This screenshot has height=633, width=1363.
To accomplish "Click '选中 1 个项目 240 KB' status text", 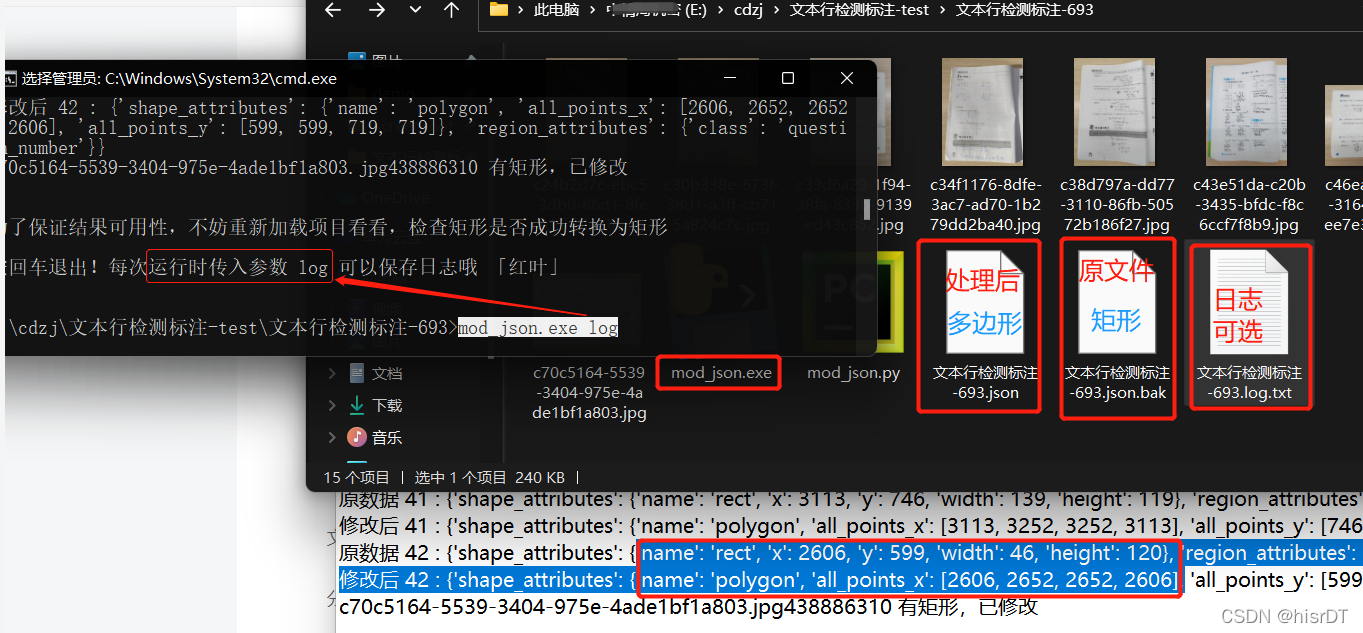I will 490,477.
